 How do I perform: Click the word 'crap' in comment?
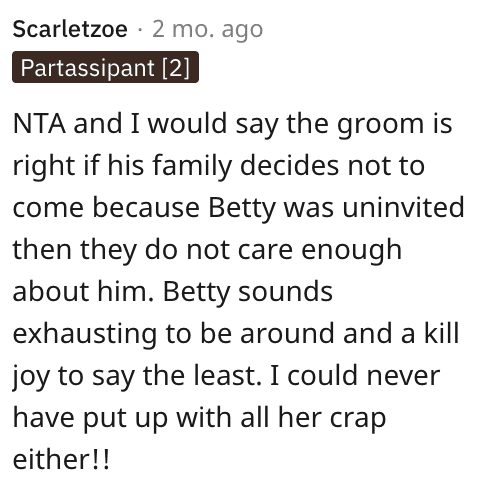click(358, 419)
